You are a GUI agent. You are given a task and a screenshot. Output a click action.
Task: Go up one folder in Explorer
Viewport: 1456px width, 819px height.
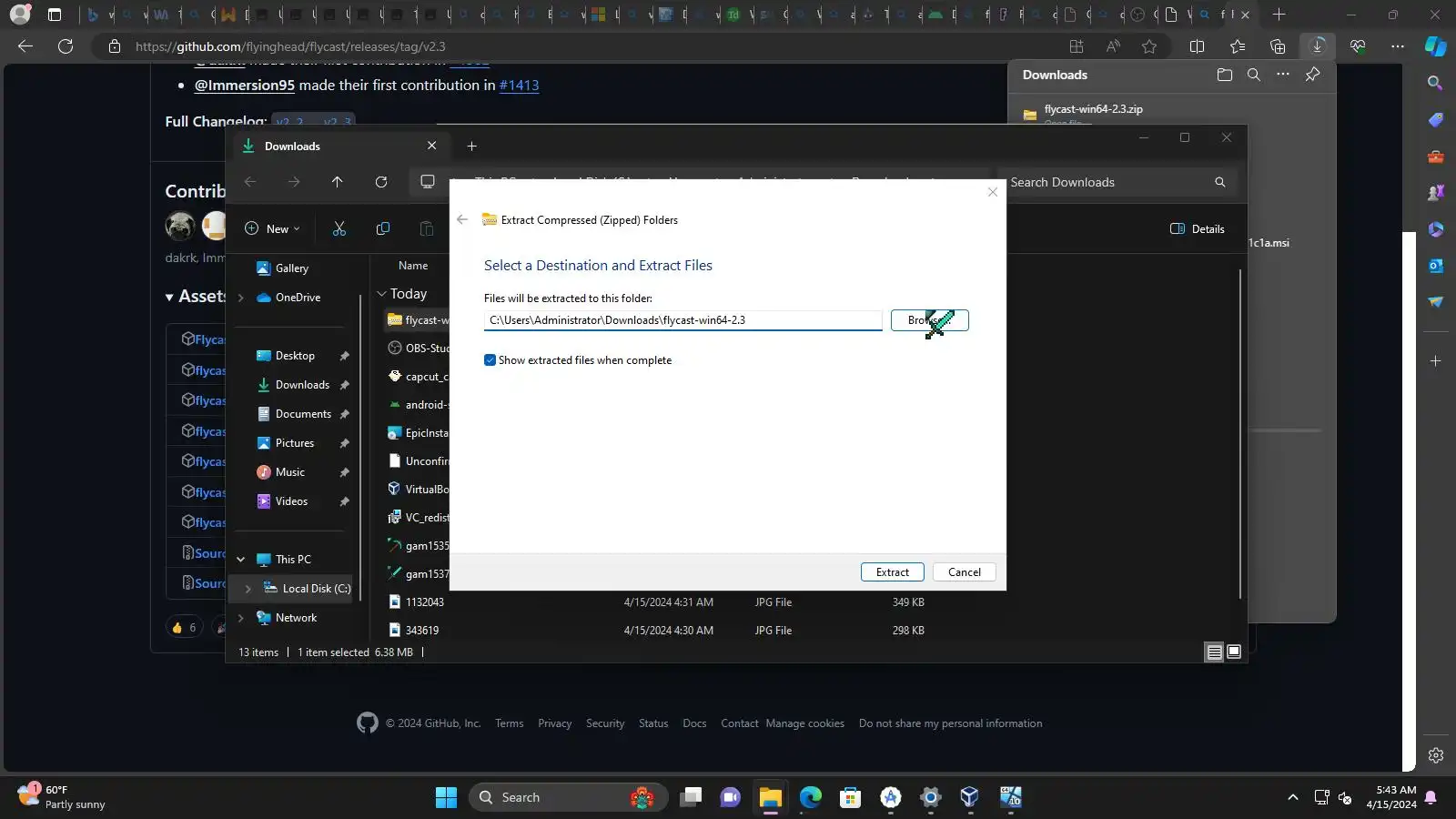[338, 182]
